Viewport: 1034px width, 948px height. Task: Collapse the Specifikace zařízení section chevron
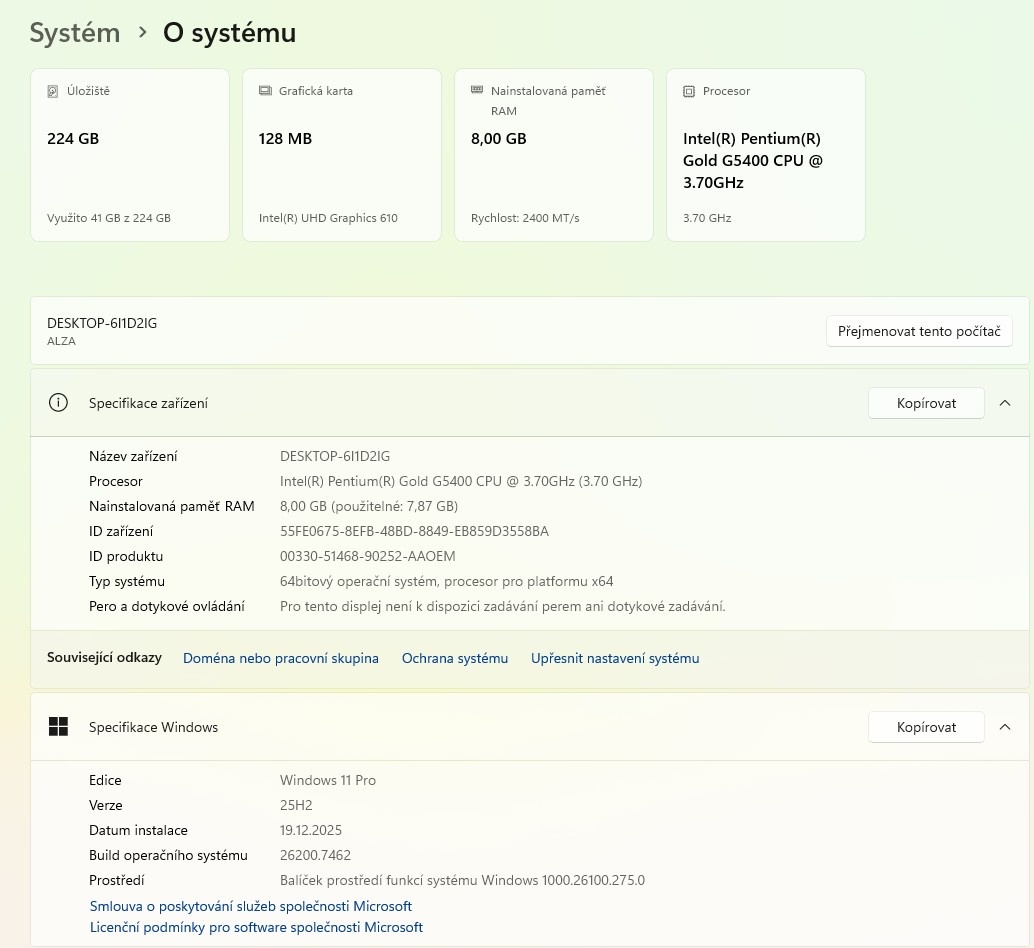pyautogui.click(x=1005, y=403)
